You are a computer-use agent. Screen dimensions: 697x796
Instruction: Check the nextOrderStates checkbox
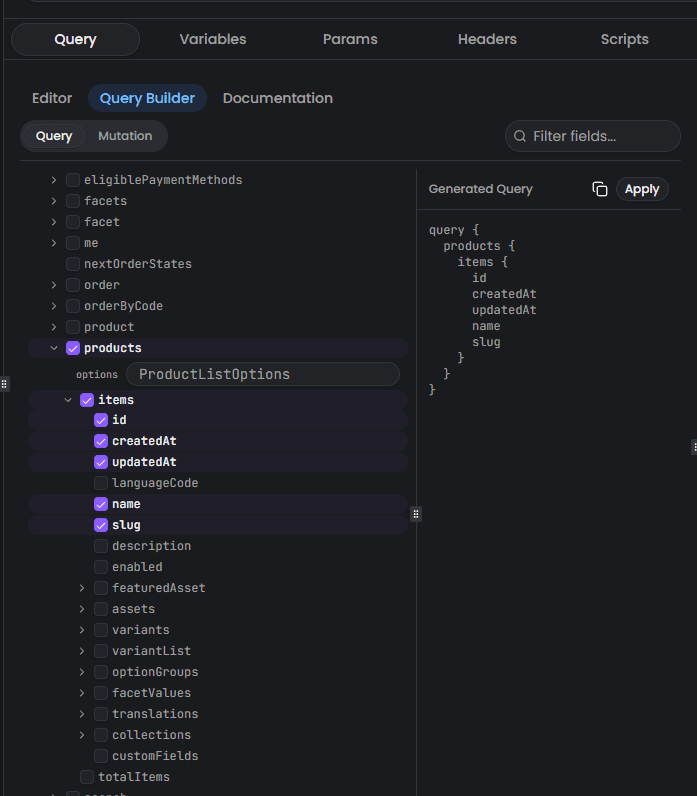[x=73, y=264]
